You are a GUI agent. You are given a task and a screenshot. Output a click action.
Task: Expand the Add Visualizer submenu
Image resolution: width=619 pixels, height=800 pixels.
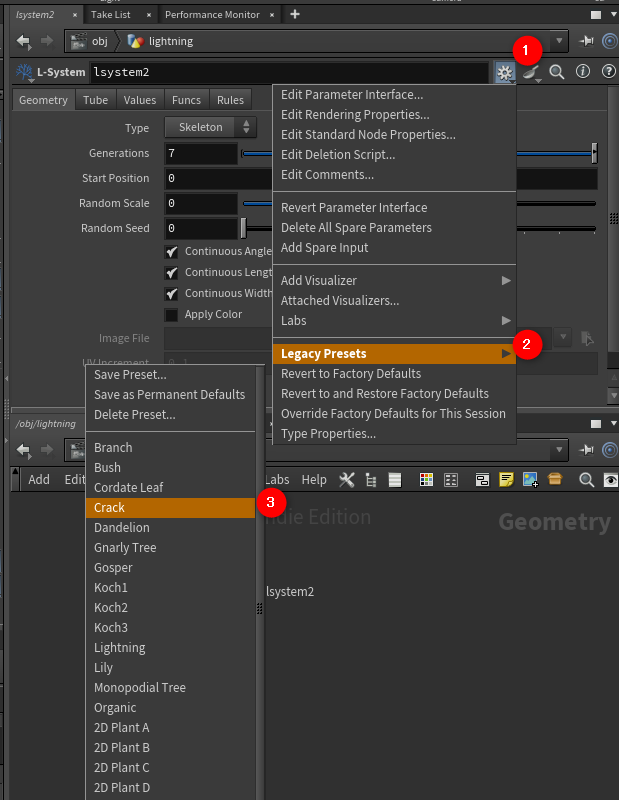click(x=394, y=281)
